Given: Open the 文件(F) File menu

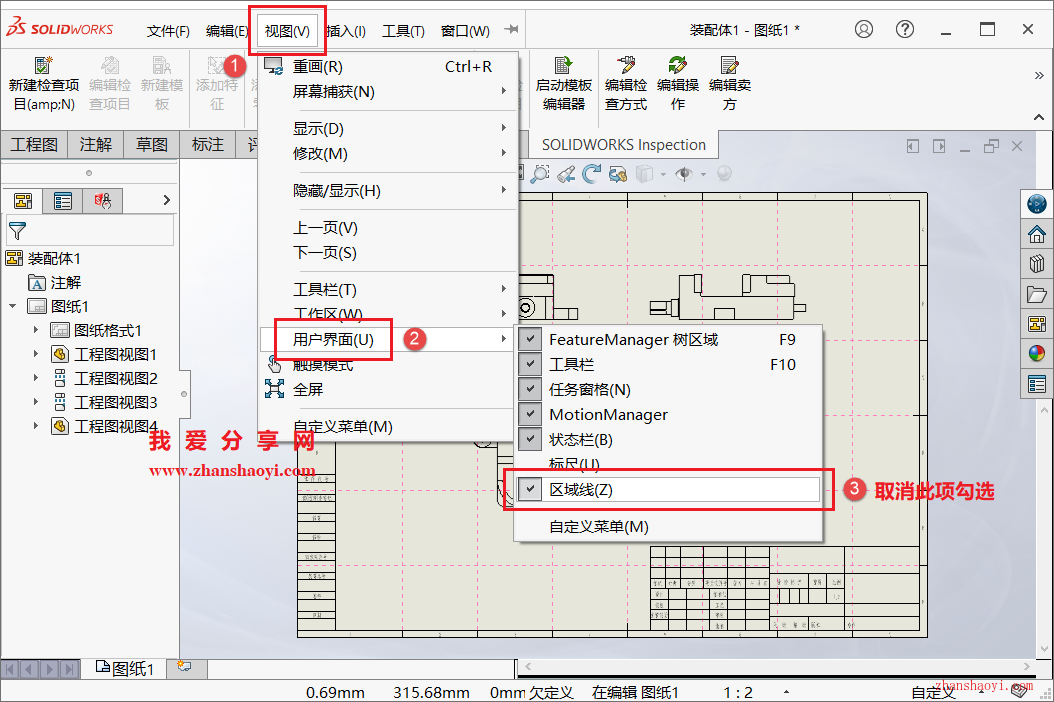Looking at the screenshot, I should pyautogui.click(x=168, y=31).
